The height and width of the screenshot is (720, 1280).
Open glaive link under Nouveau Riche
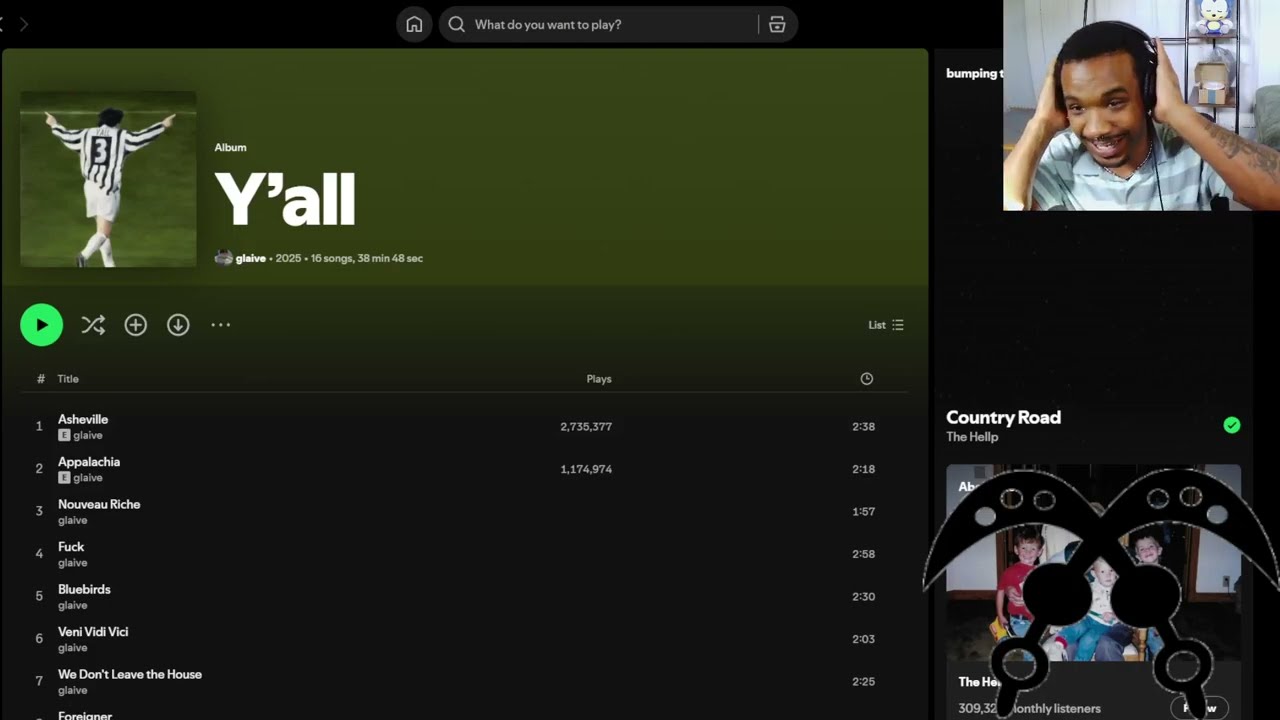point(73,521)
